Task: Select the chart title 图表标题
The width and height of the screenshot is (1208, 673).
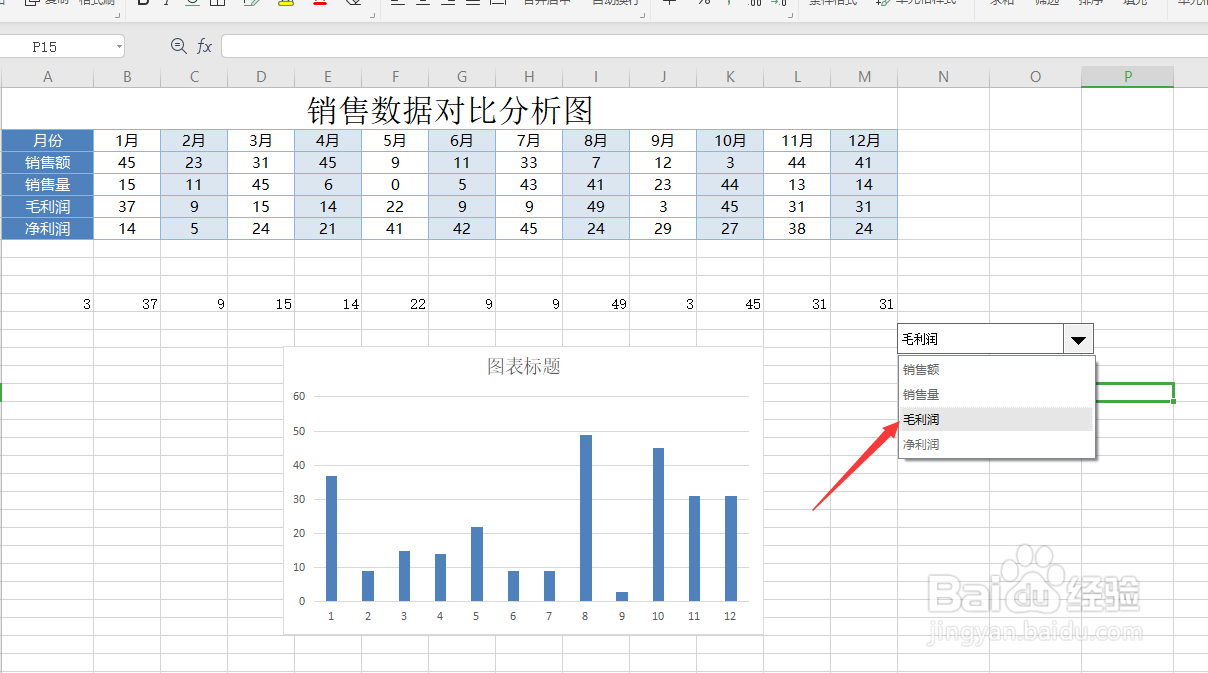Action: pos(523,367)
